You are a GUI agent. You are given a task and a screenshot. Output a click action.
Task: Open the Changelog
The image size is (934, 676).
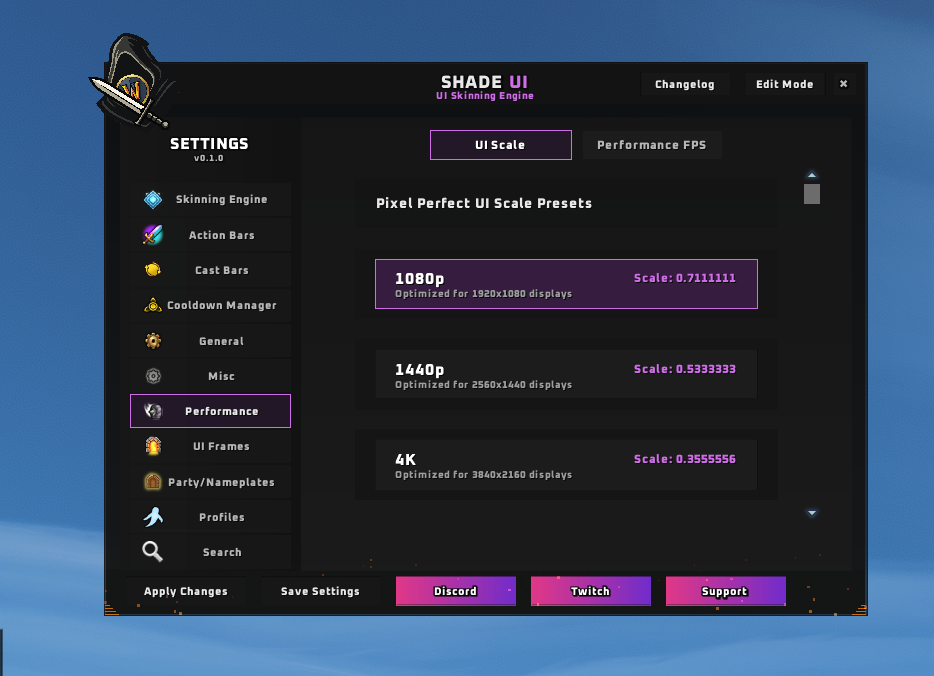685,84
